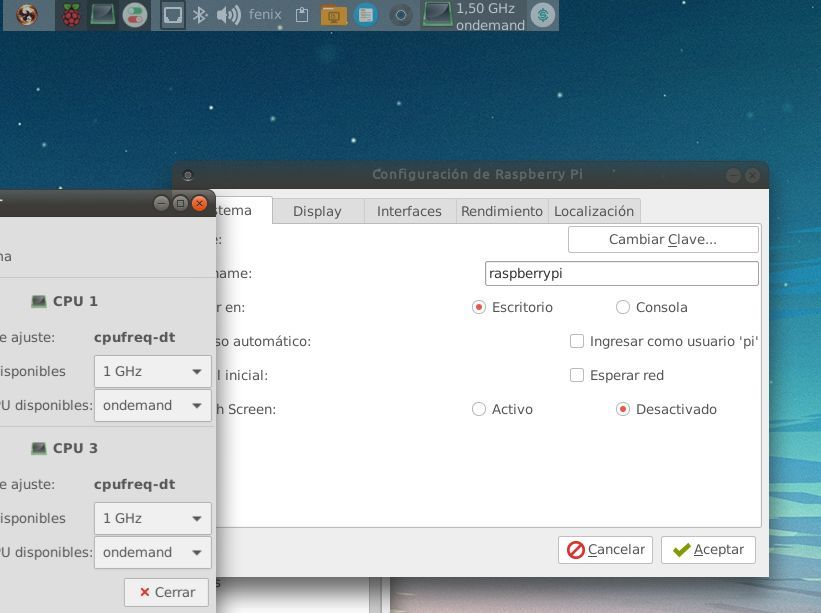Click the Bluetooth icon

[199, 15]
